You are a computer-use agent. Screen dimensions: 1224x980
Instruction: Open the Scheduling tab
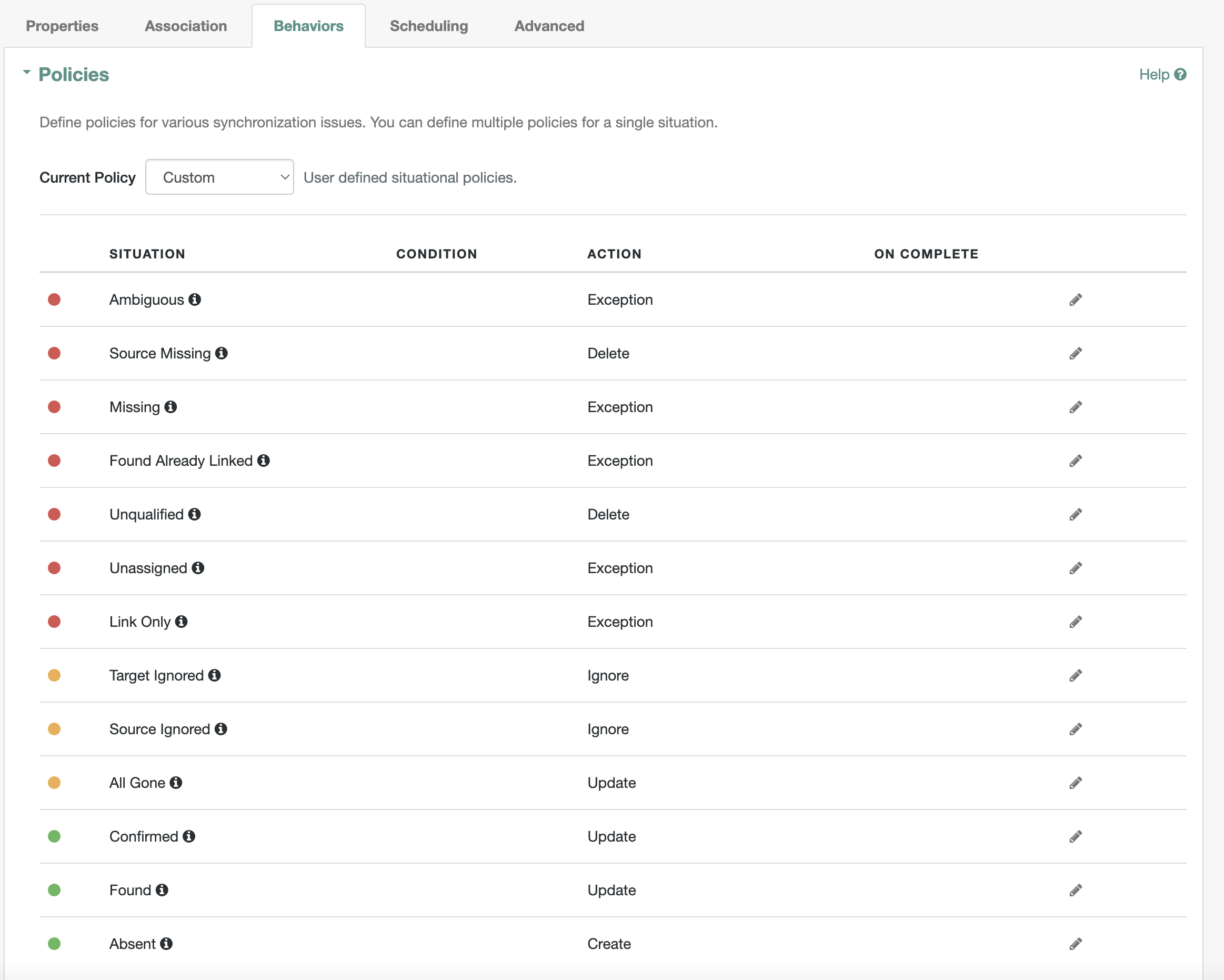tap(429, 26)
